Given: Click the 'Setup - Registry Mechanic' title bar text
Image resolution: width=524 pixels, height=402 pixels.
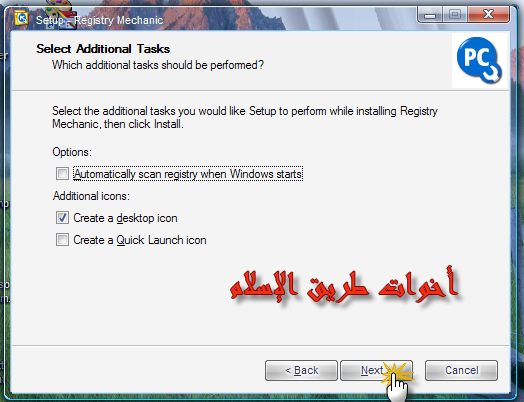Looking at the screenshot, I should [100, 20].
